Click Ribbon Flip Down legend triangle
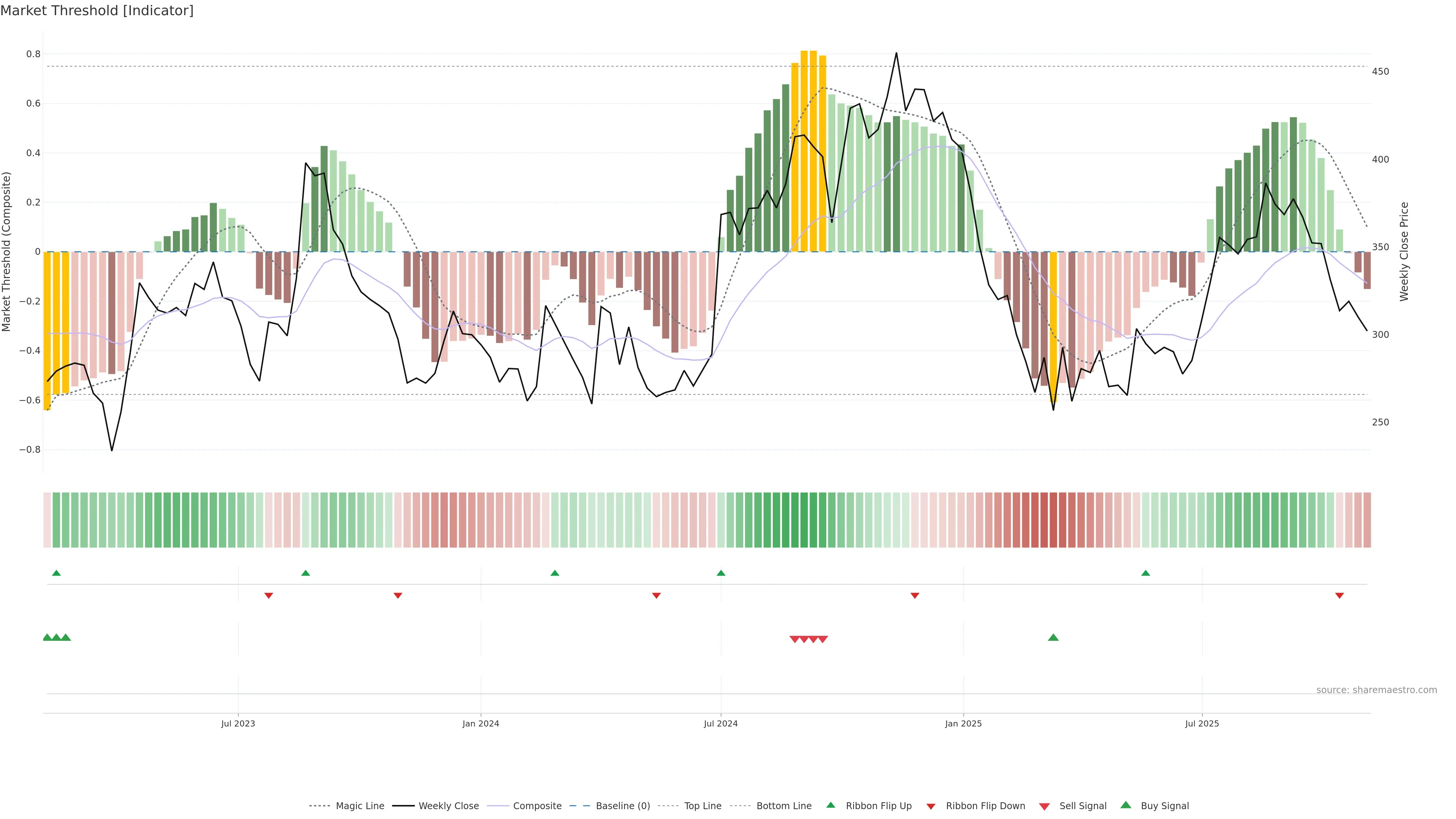Viewport: 1456px width, 819px height. click(931, 806)
